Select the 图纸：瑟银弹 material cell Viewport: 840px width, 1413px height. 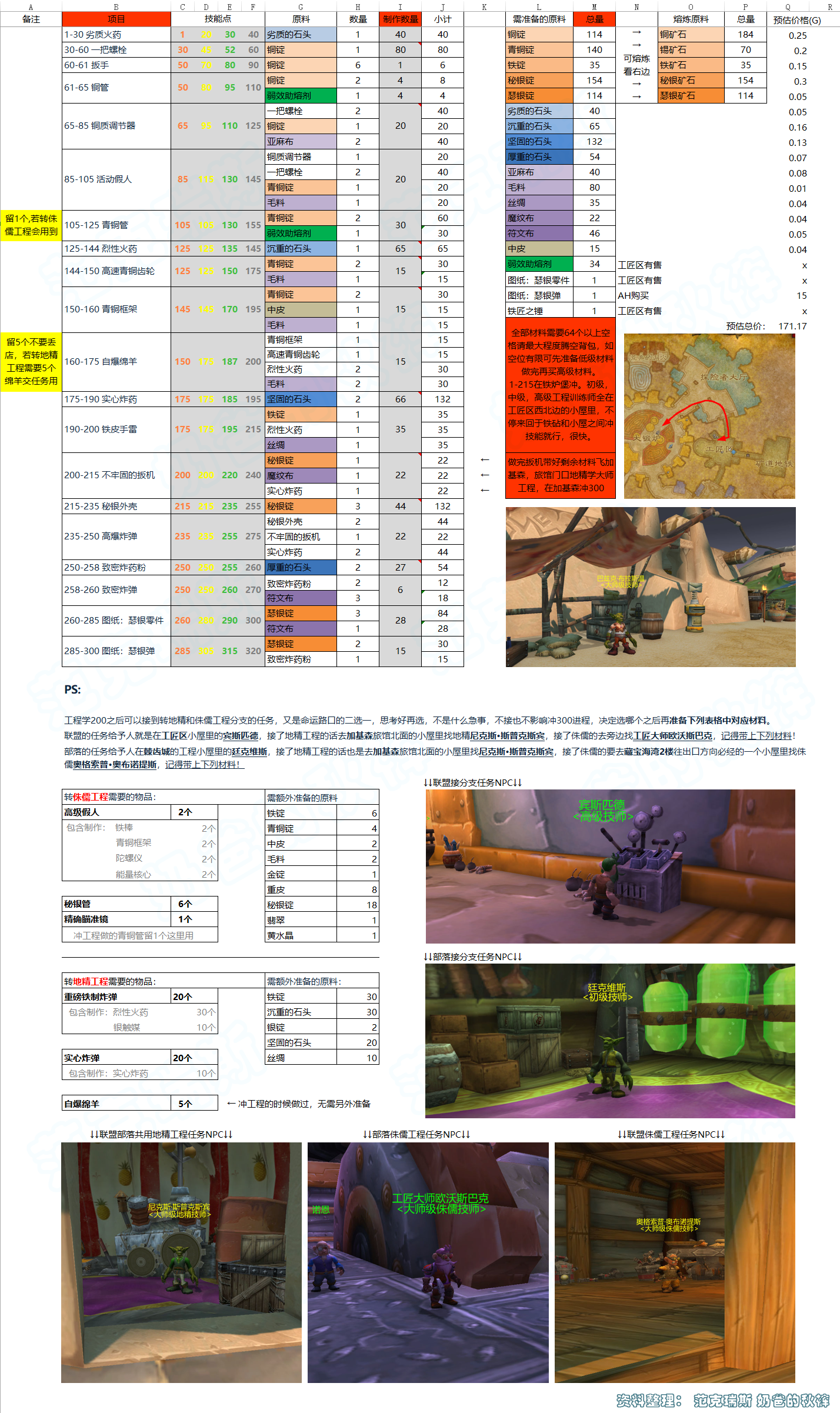pos(539,295)
